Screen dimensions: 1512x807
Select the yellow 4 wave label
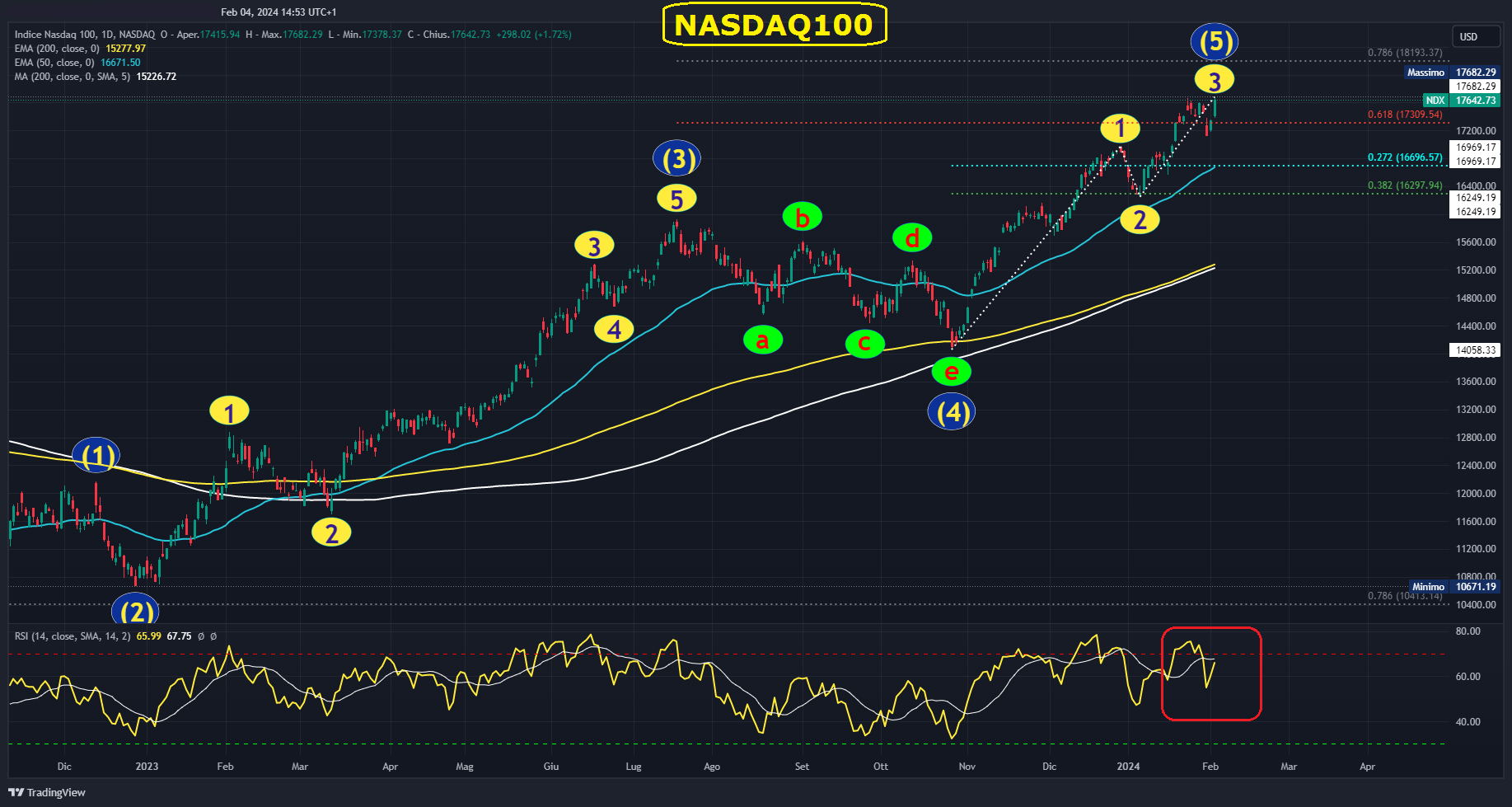click(614, 329)
